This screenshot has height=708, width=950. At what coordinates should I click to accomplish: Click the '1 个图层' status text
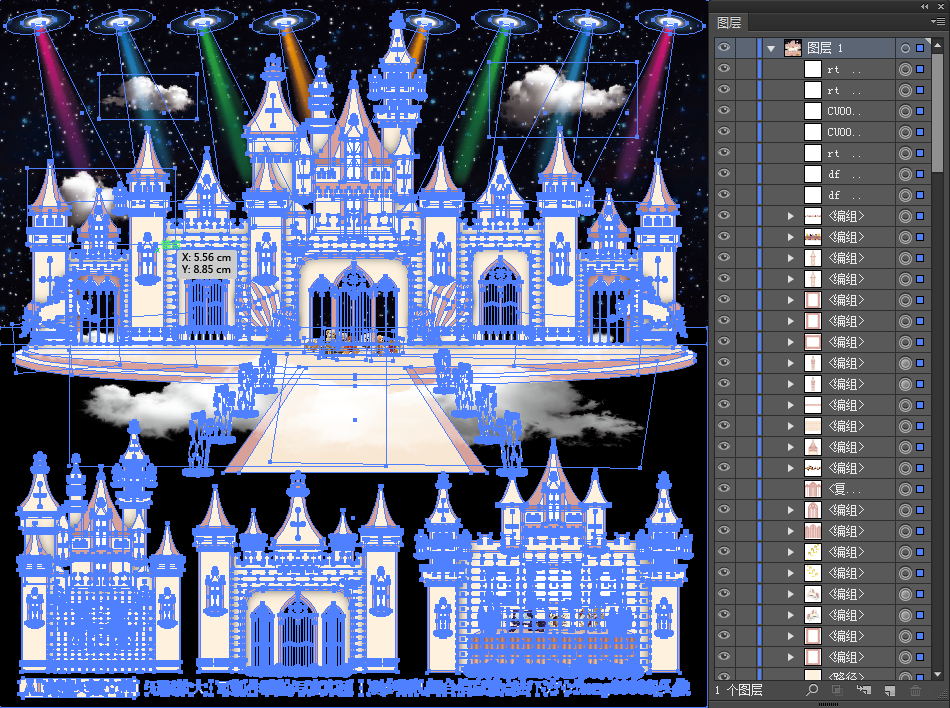click(x=739, y=690)
